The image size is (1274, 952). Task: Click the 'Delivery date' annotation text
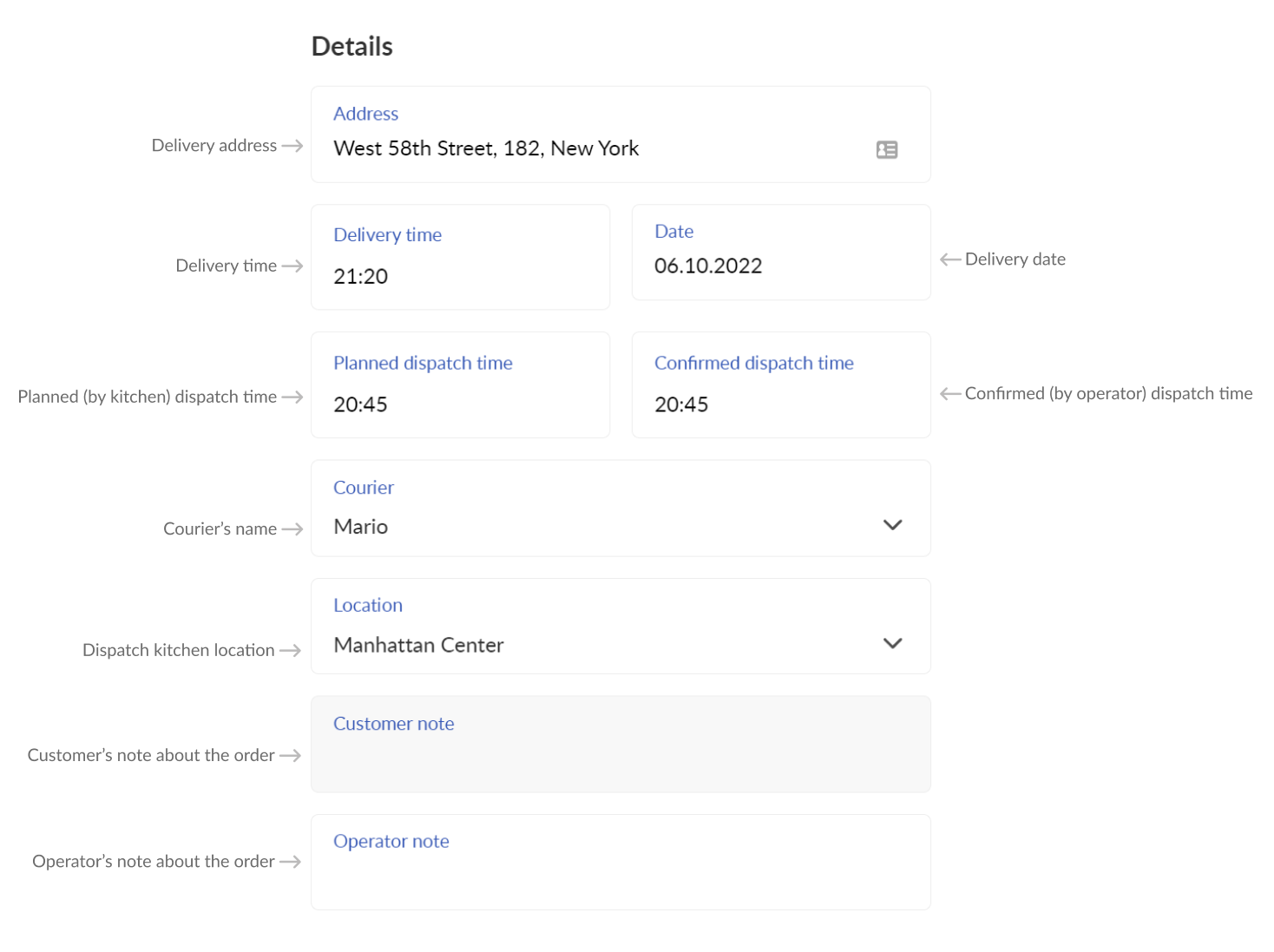(x=1015, y=259)
